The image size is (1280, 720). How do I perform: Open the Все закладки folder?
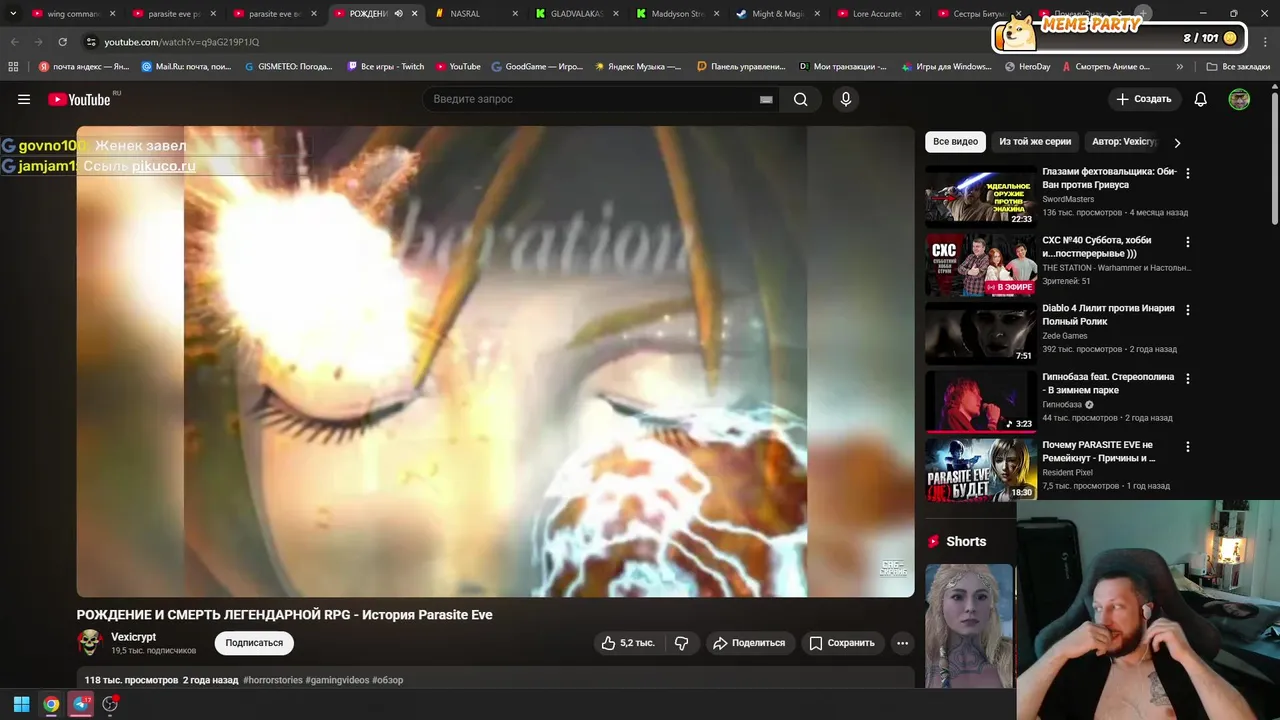(1238, 67)
